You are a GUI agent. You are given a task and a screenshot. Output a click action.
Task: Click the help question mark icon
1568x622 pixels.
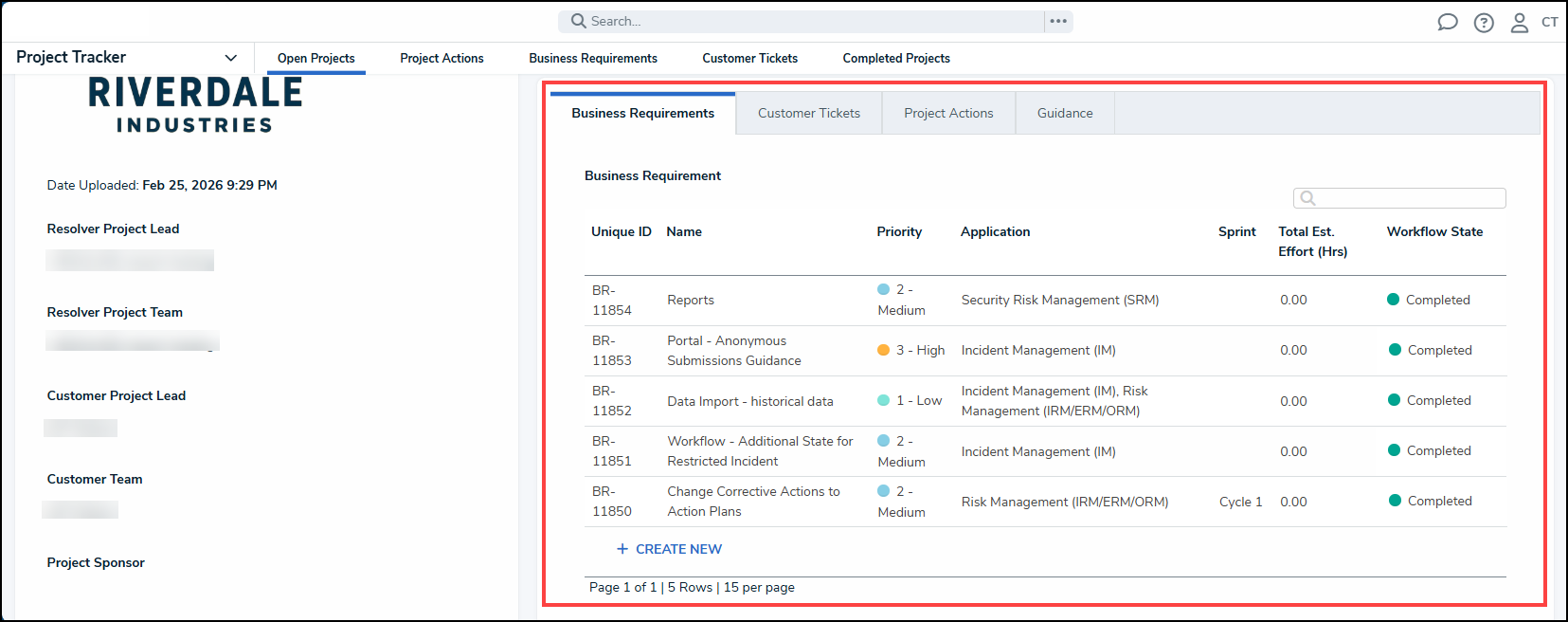[x=1484, y=23]
